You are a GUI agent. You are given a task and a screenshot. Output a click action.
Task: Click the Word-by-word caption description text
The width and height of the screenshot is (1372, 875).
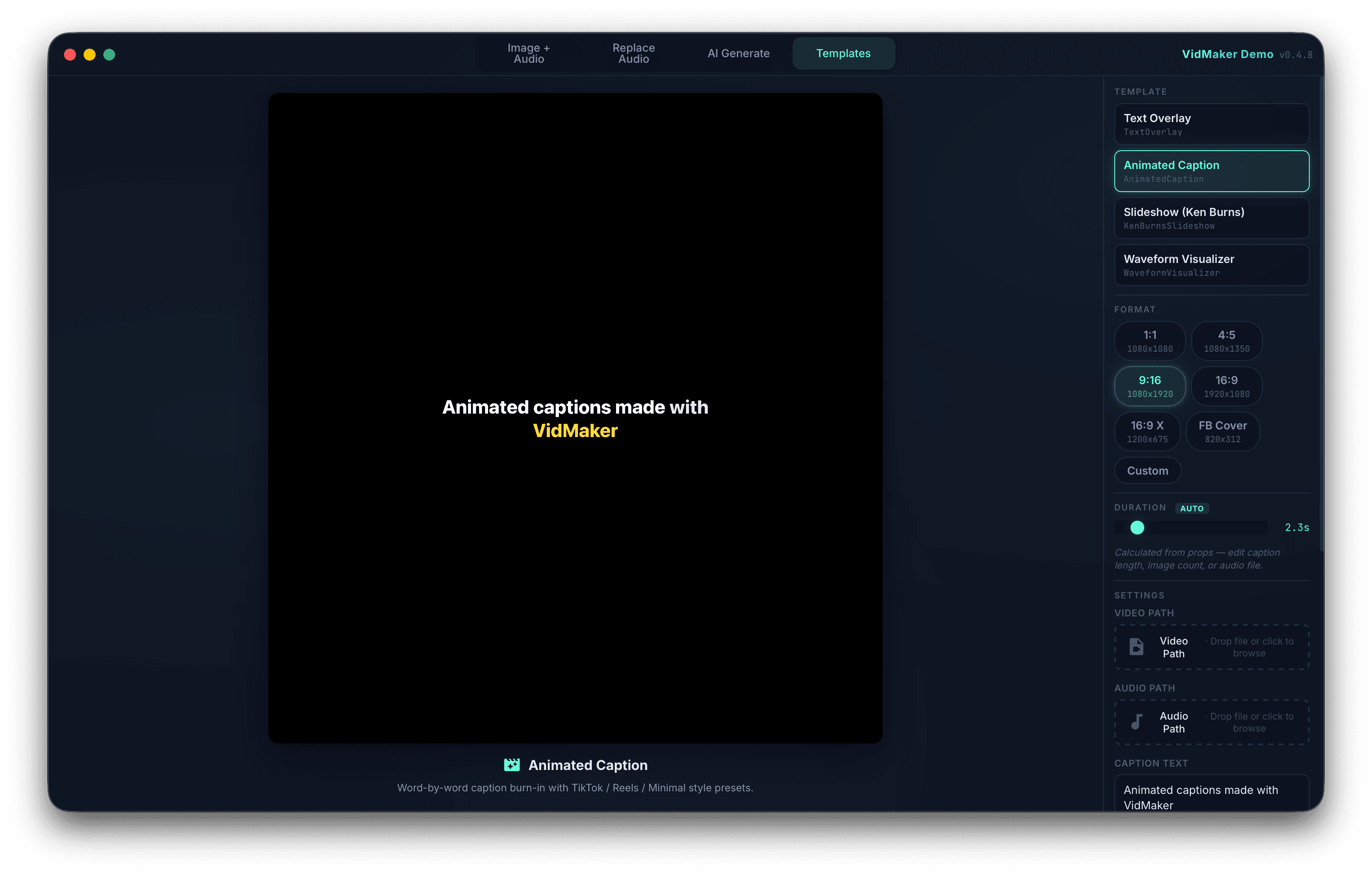575,788
